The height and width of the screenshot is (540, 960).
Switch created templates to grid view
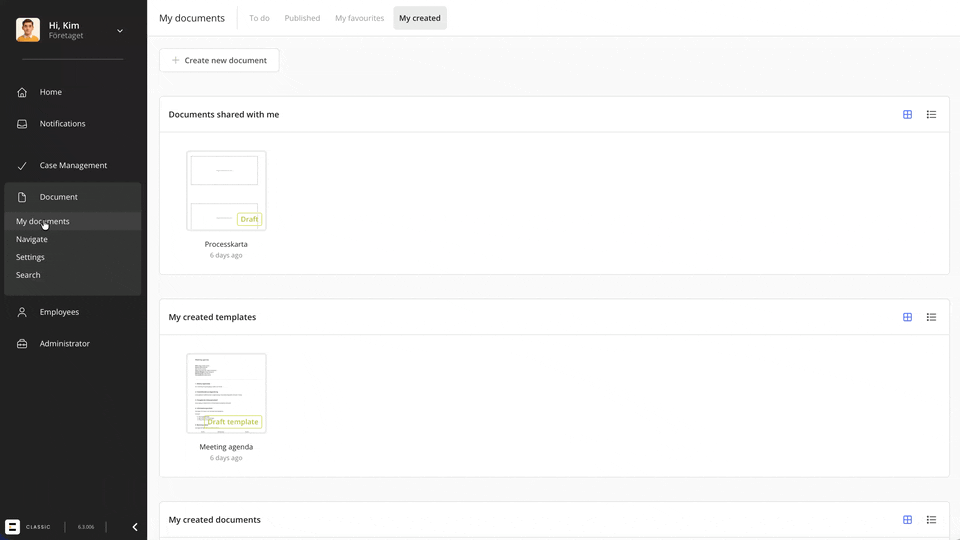(907, 317)
